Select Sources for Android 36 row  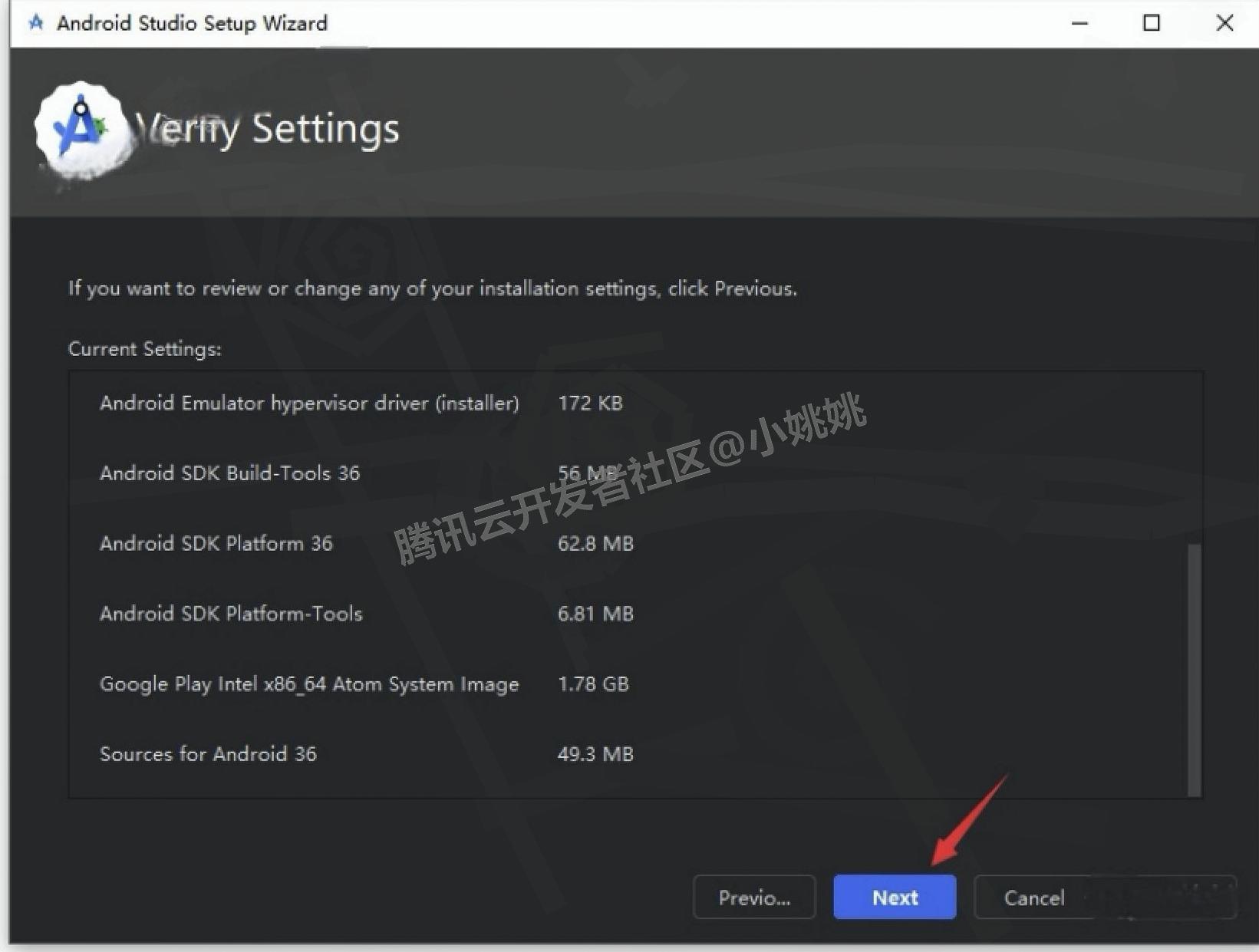point(208,753)
